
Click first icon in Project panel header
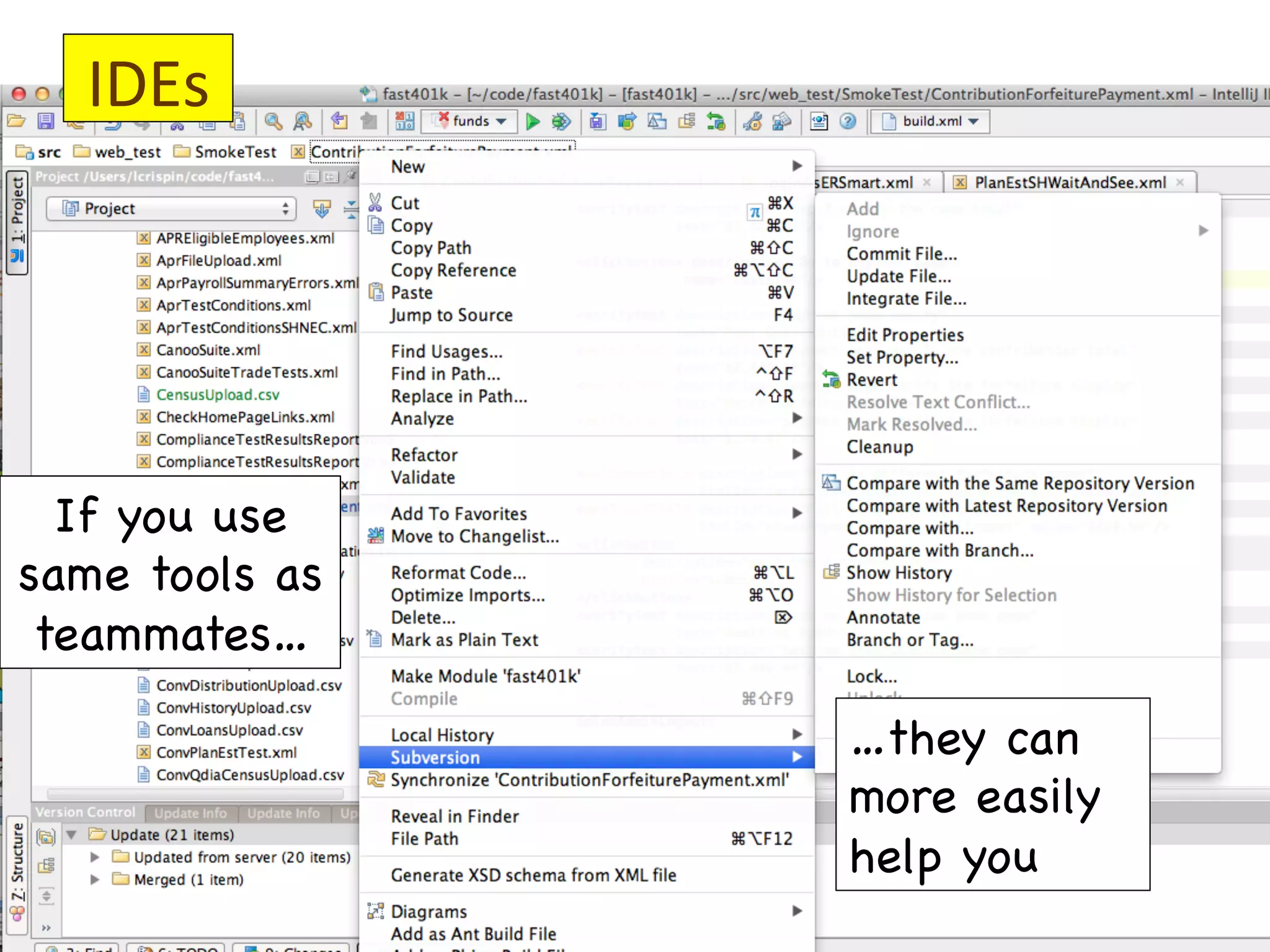coord(312,177)
